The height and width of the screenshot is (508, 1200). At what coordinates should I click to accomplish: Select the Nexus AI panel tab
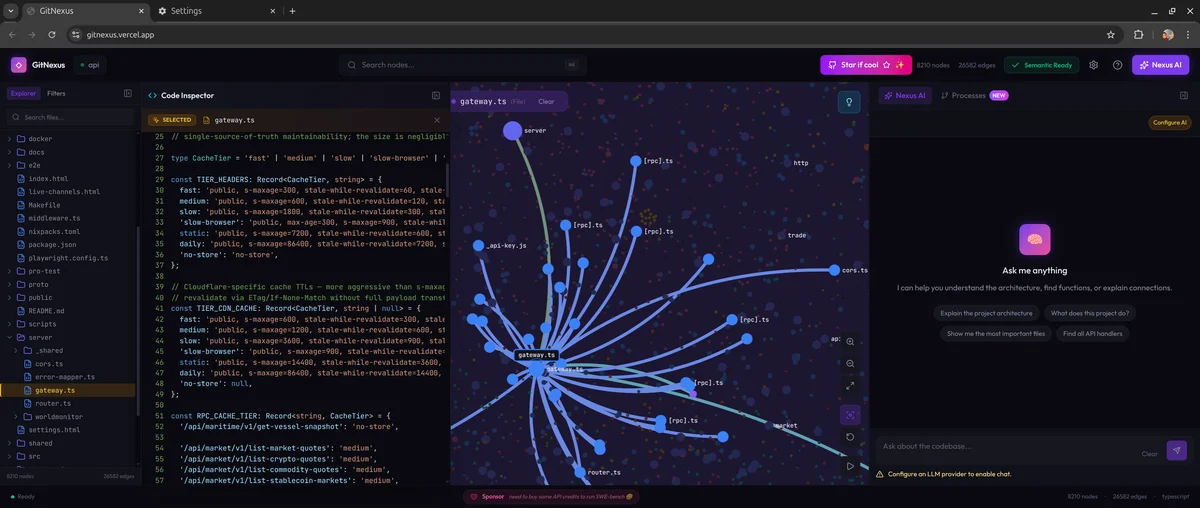[x=905, y=96]
